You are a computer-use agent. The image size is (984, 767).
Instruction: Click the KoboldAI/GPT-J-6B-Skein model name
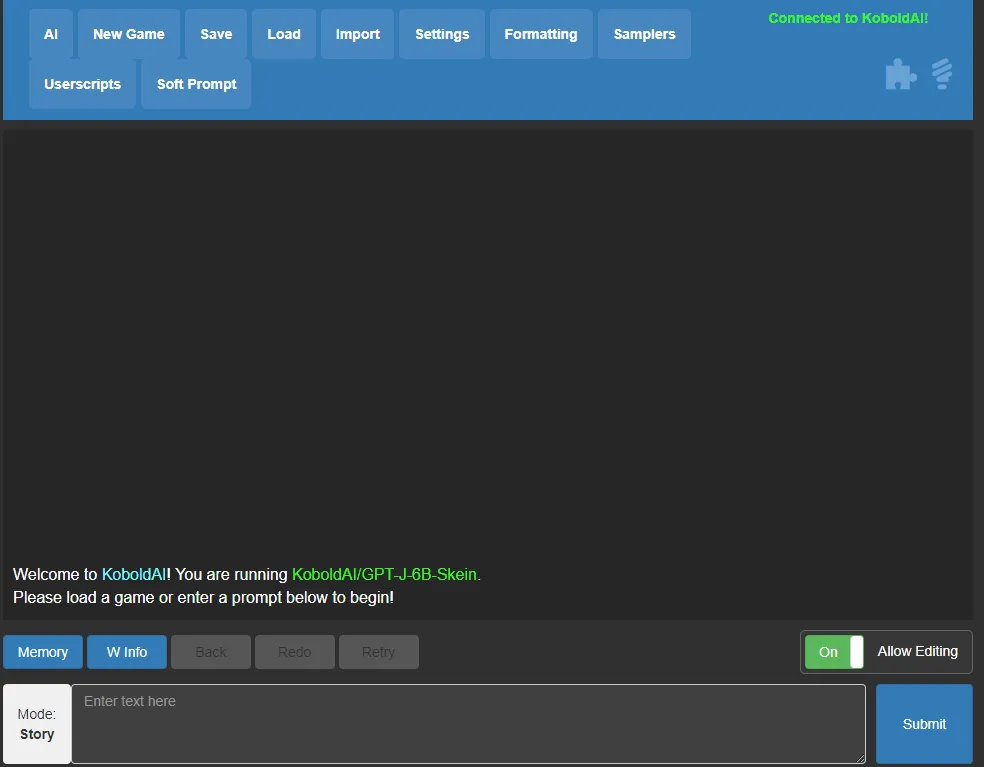tap(384, 574)
